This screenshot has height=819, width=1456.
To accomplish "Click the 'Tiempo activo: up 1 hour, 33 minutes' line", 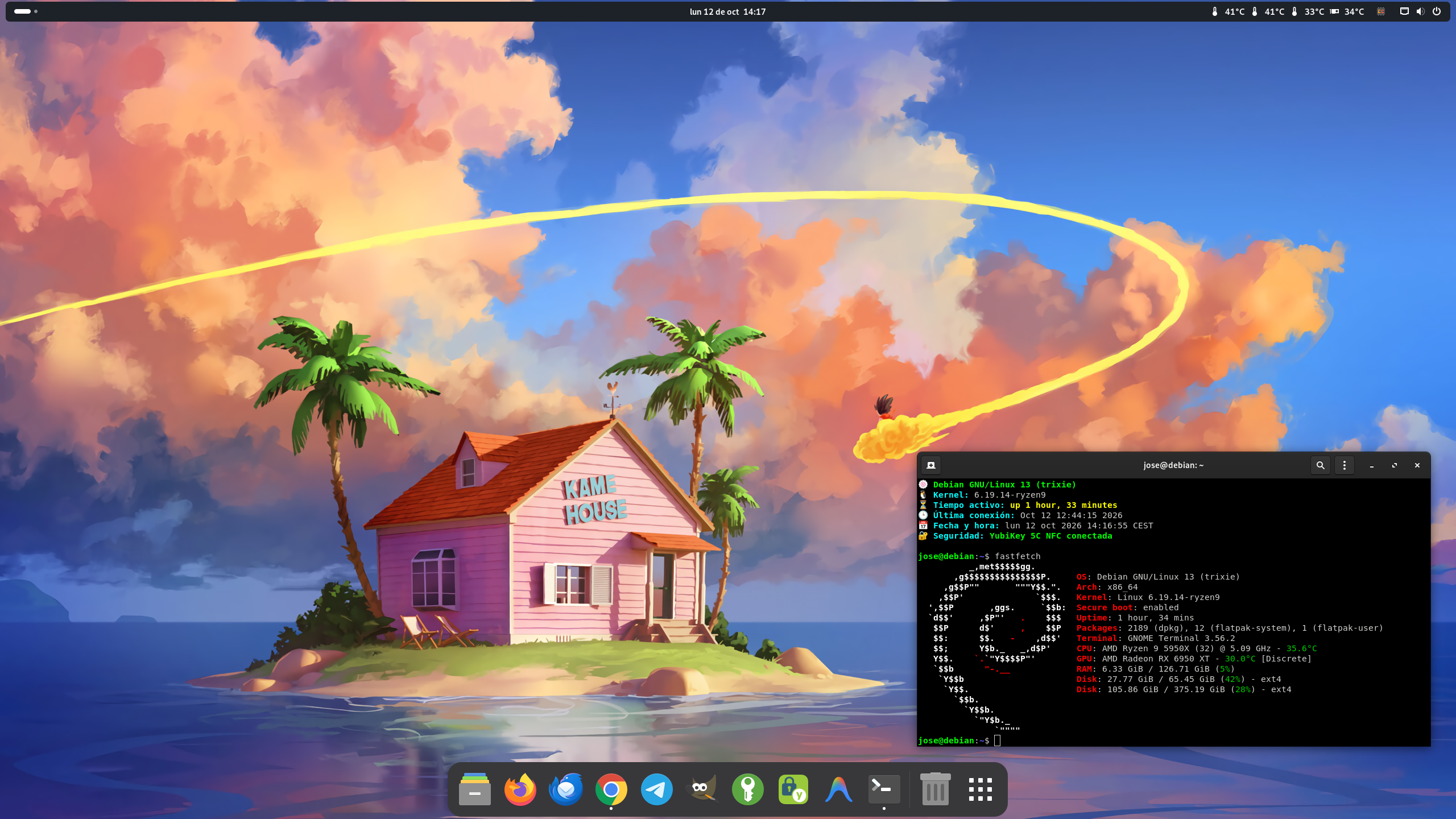I will pos(1018,505).
